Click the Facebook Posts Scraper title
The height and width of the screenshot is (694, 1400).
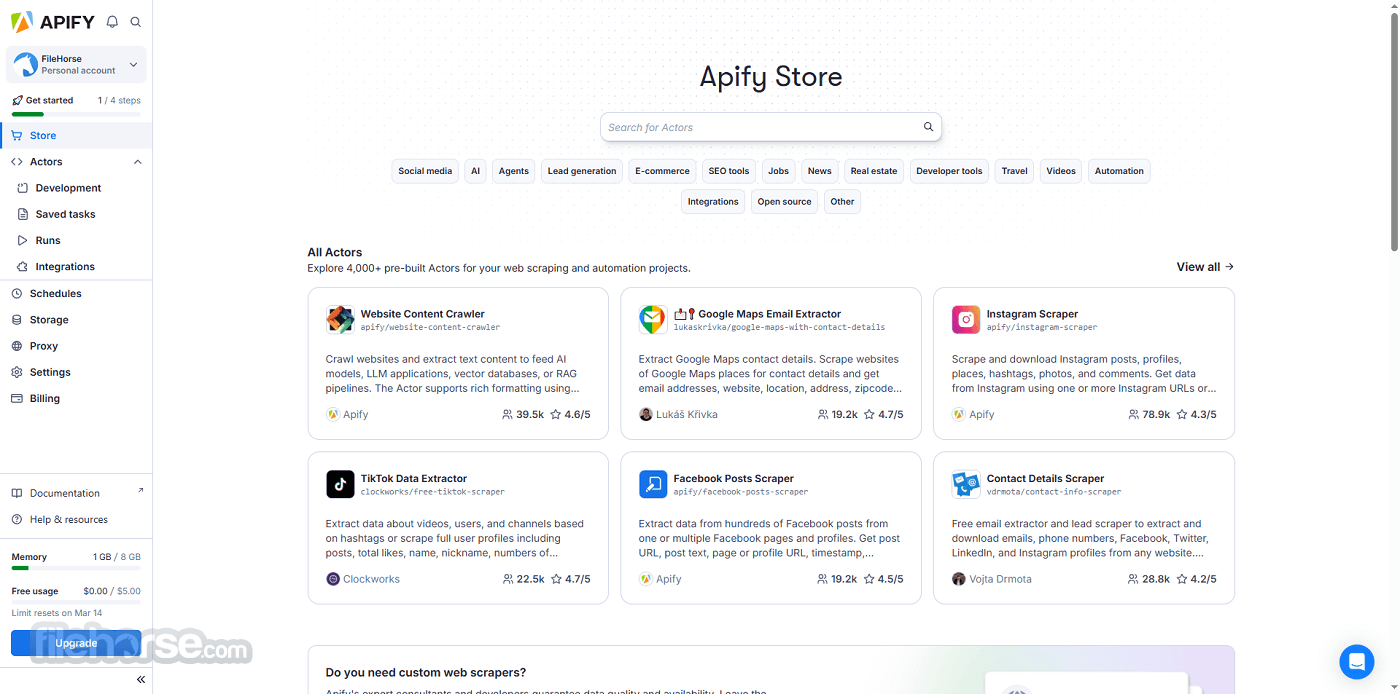[733, 478]
